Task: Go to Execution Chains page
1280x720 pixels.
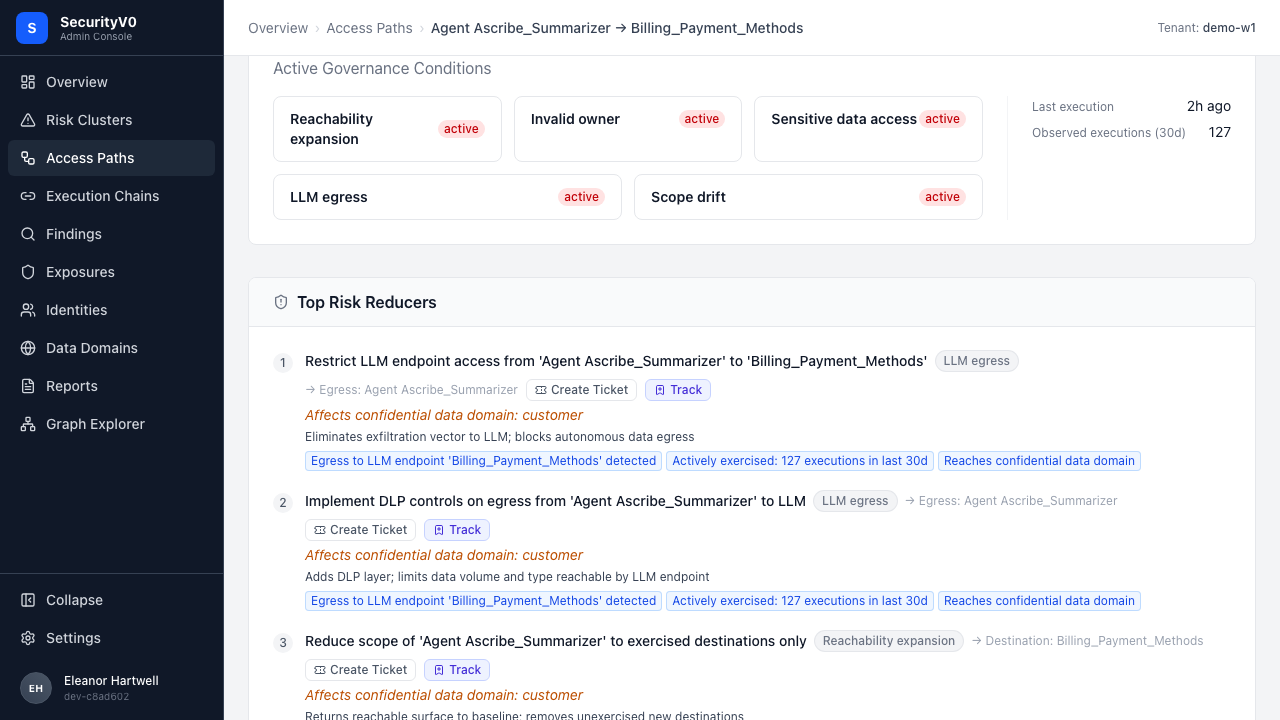Action: tap(111, 196)
